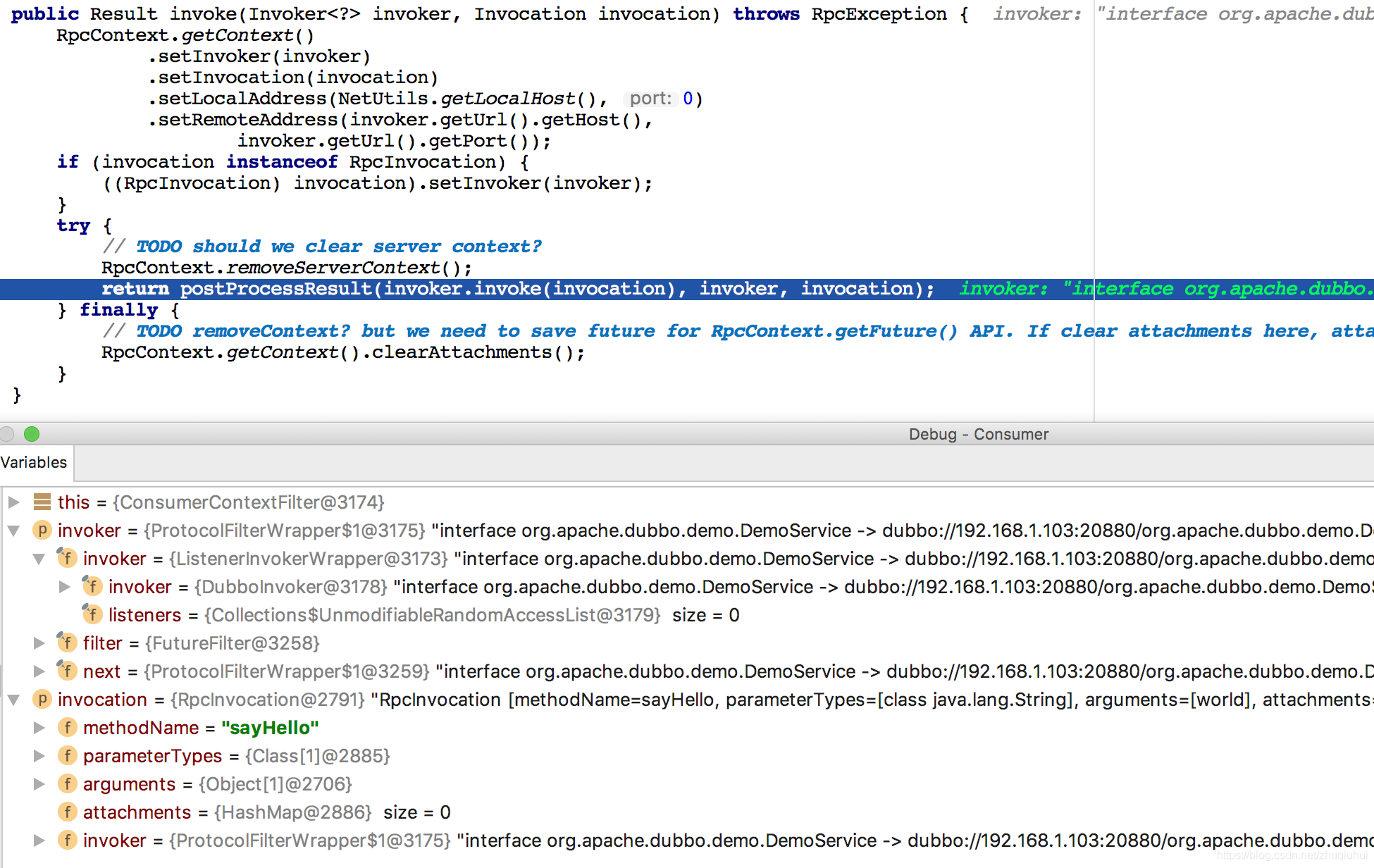Click the RpcContext.getContext() line at top
The image size is (1374, 868).
(185, 35)
